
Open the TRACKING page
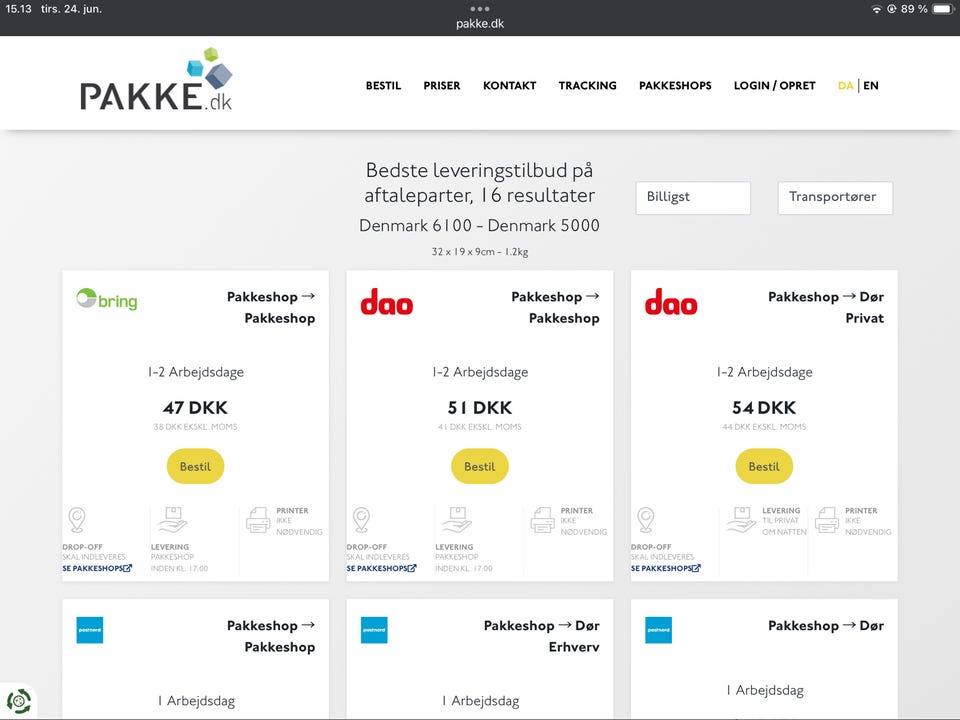coord(587,86)
